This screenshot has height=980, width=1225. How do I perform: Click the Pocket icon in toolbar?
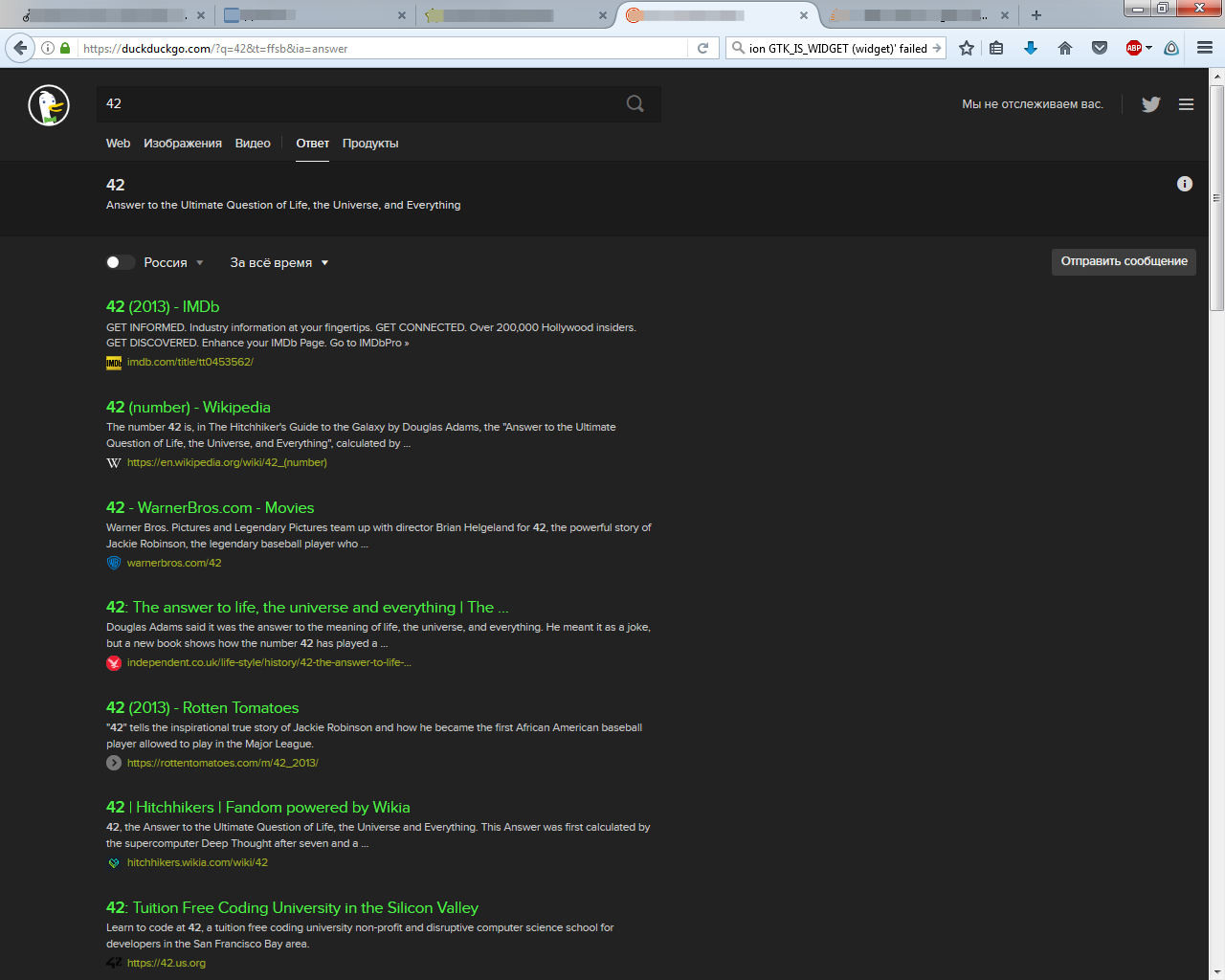pyautogui.click(x=1100, y=48)
